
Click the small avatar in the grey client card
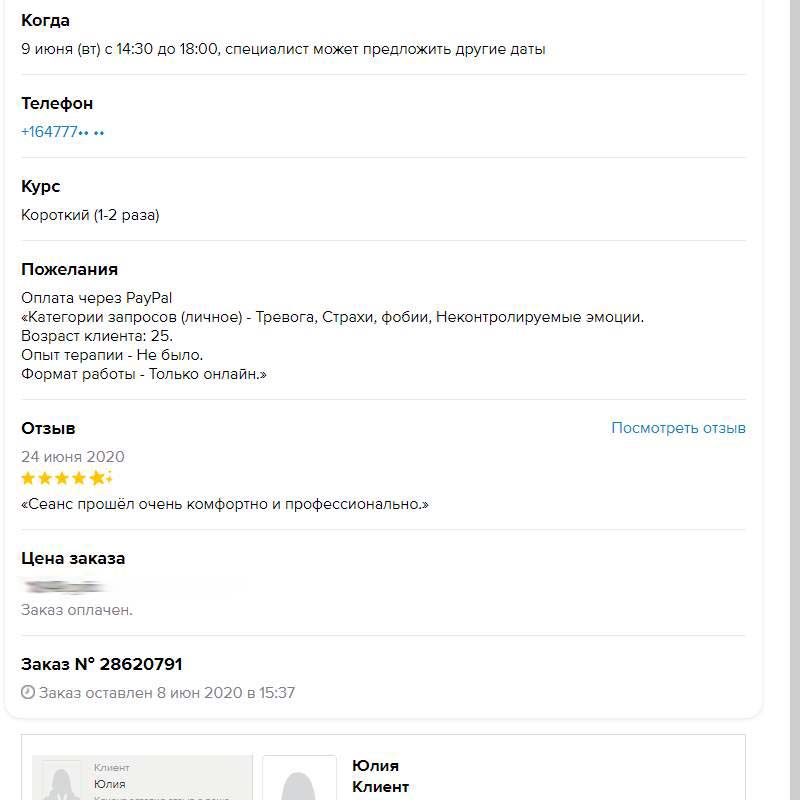(60, 782)
